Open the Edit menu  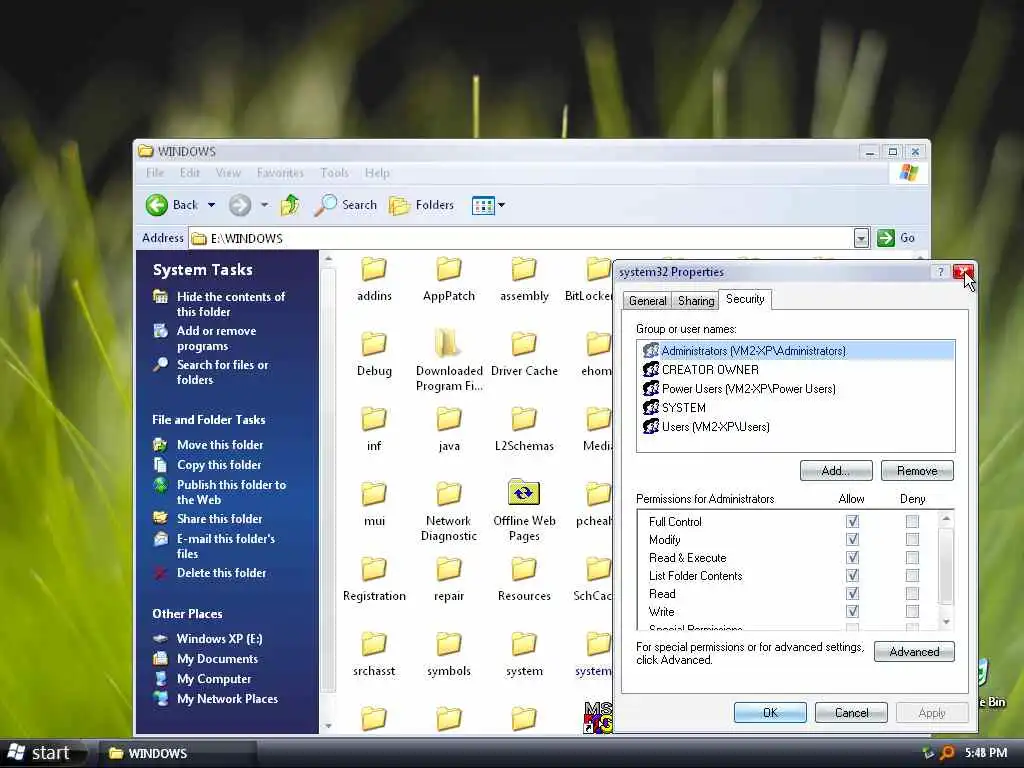189,173
